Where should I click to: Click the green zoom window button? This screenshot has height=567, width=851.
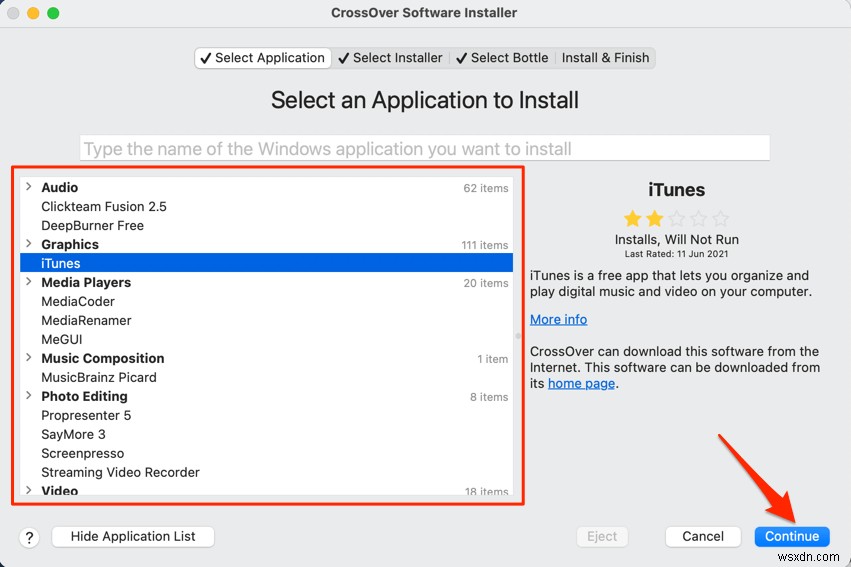pyautogui.click(x=53, y=13)
